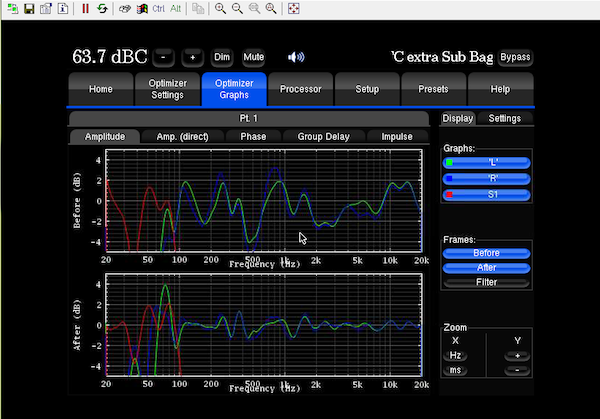This screenshot has height=419, width=600.
Task: Send the Ctrl key via toolbar
Action: (159, 9)
